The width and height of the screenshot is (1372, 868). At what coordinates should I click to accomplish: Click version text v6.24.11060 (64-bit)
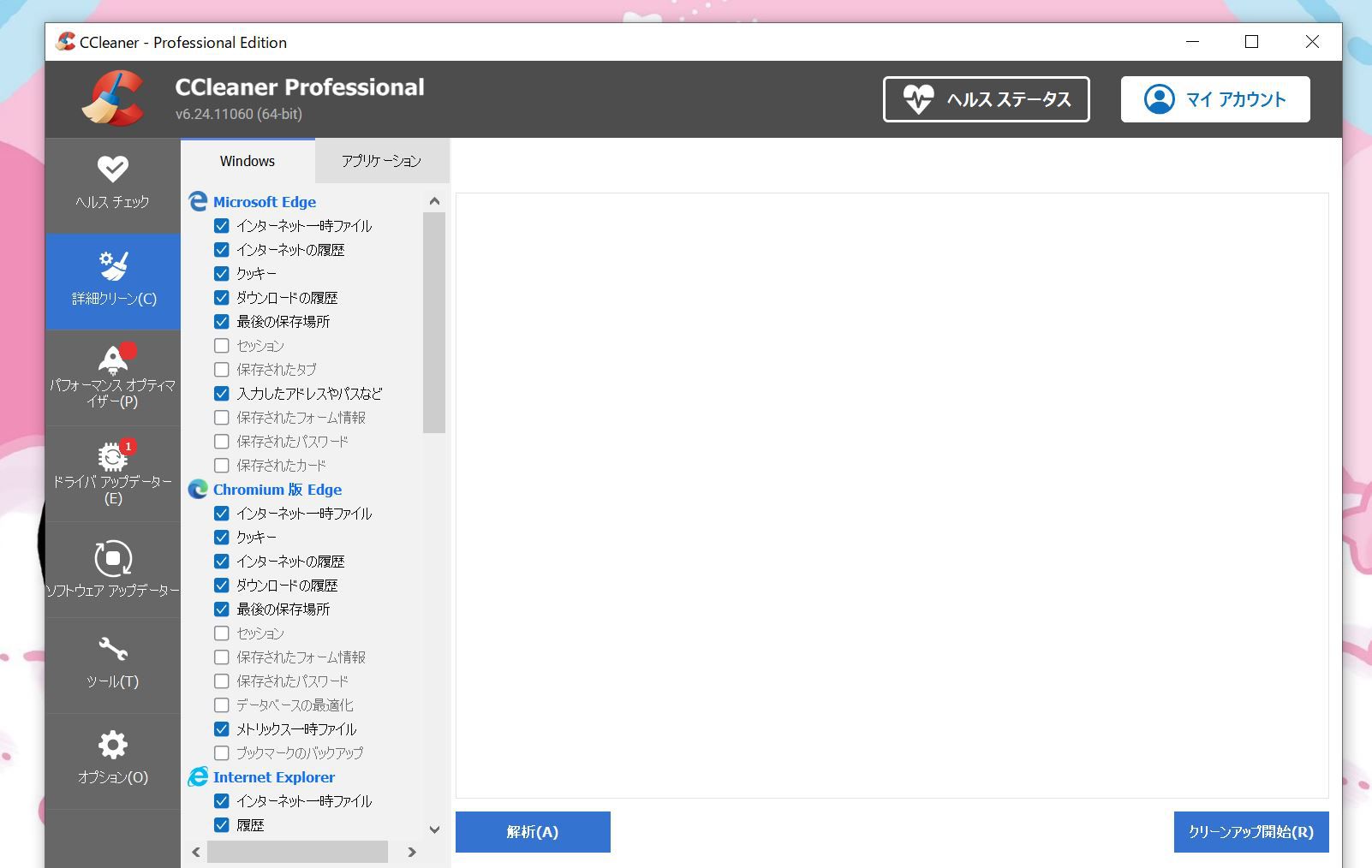[239, 114]
